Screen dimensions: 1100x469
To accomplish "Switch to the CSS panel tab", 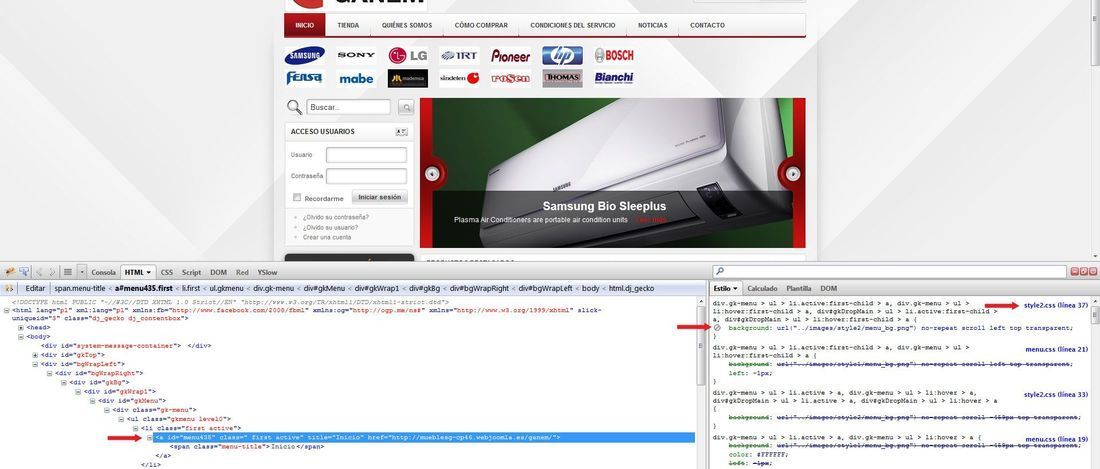I will tap(167, 272).
